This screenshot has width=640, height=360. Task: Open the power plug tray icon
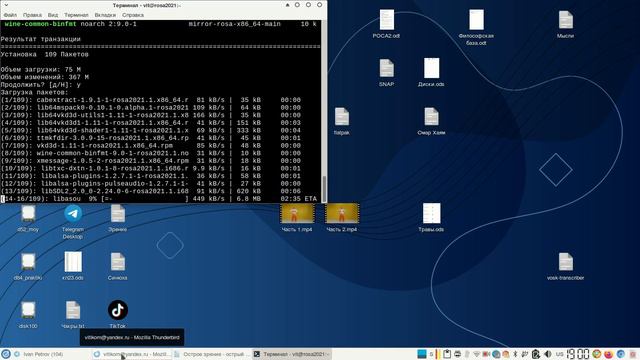point(525,354)
